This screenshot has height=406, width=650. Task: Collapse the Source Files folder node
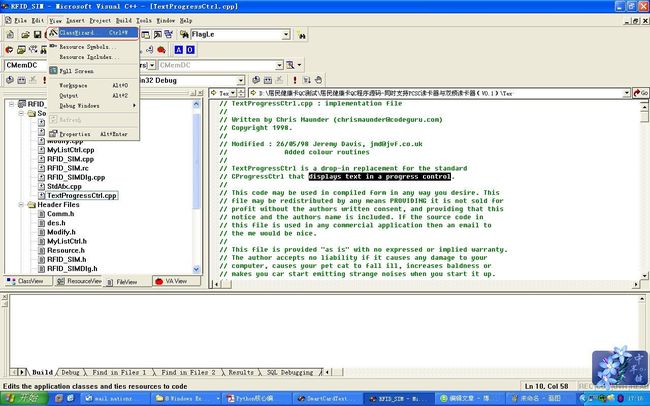pos(21,113)
